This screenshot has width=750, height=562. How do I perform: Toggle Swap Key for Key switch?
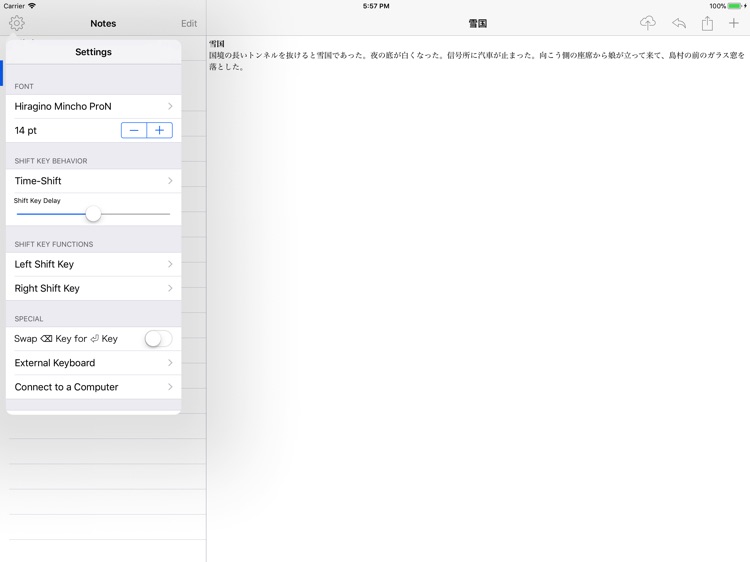[158, 339]
